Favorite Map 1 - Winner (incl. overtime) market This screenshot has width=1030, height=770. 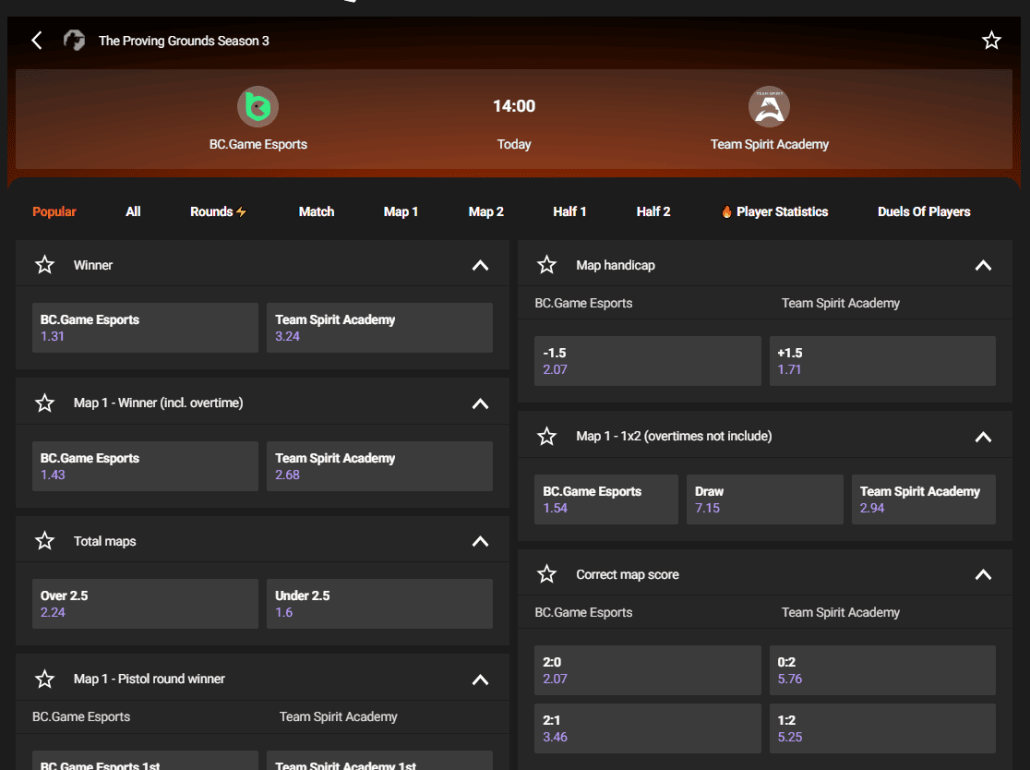45,403
